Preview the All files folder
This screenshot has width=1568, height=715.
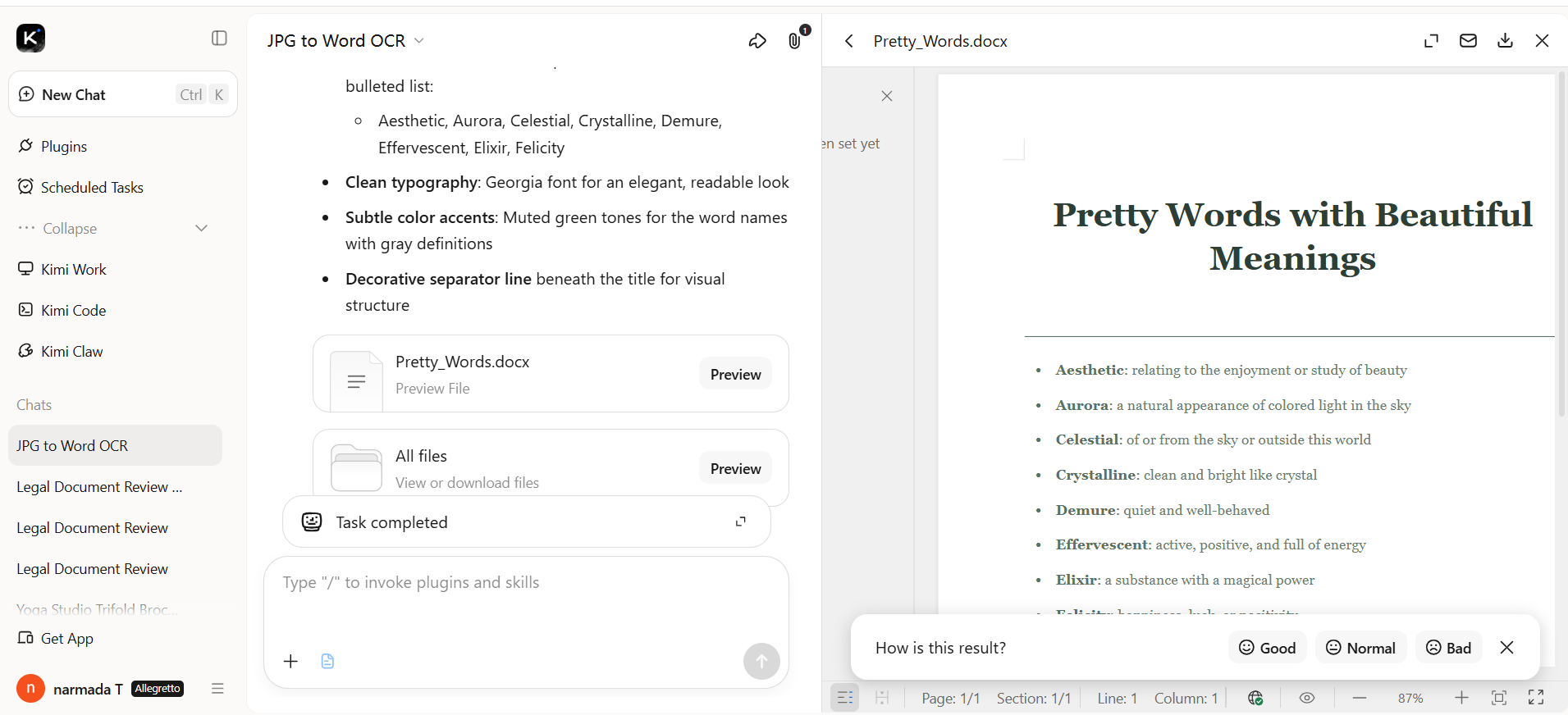(x=735, y=468)
